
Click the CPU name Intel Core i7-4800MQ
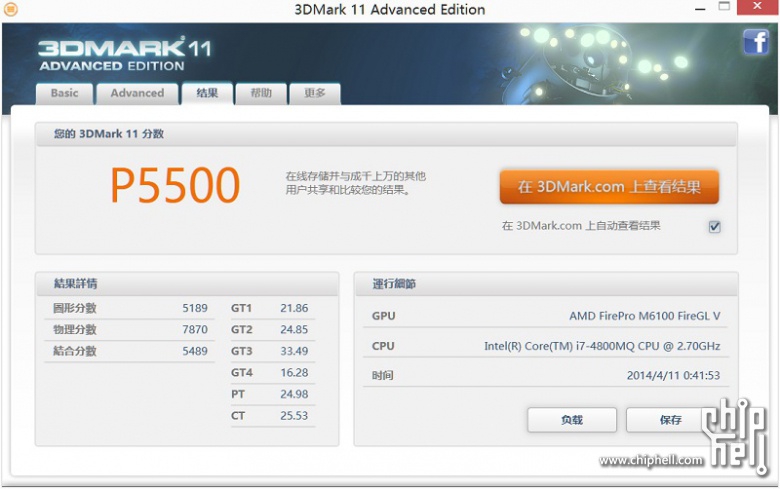(602, 346)
